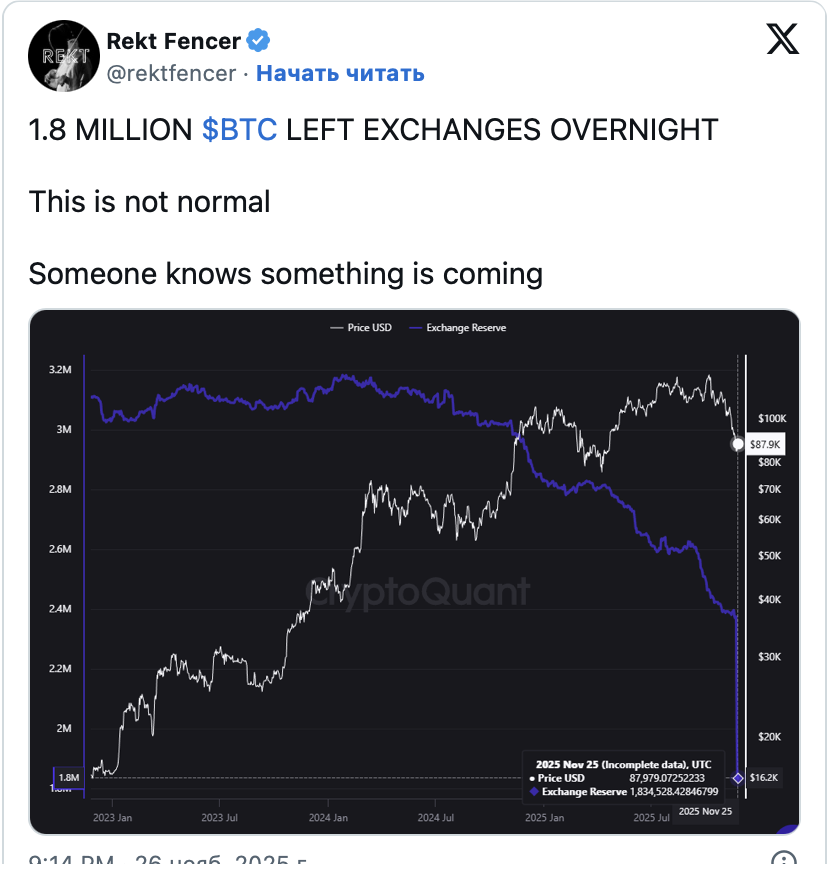Click the $16.2K axis label
The width and height of the screenshot is (828, 882).
[x=764, y=778]
